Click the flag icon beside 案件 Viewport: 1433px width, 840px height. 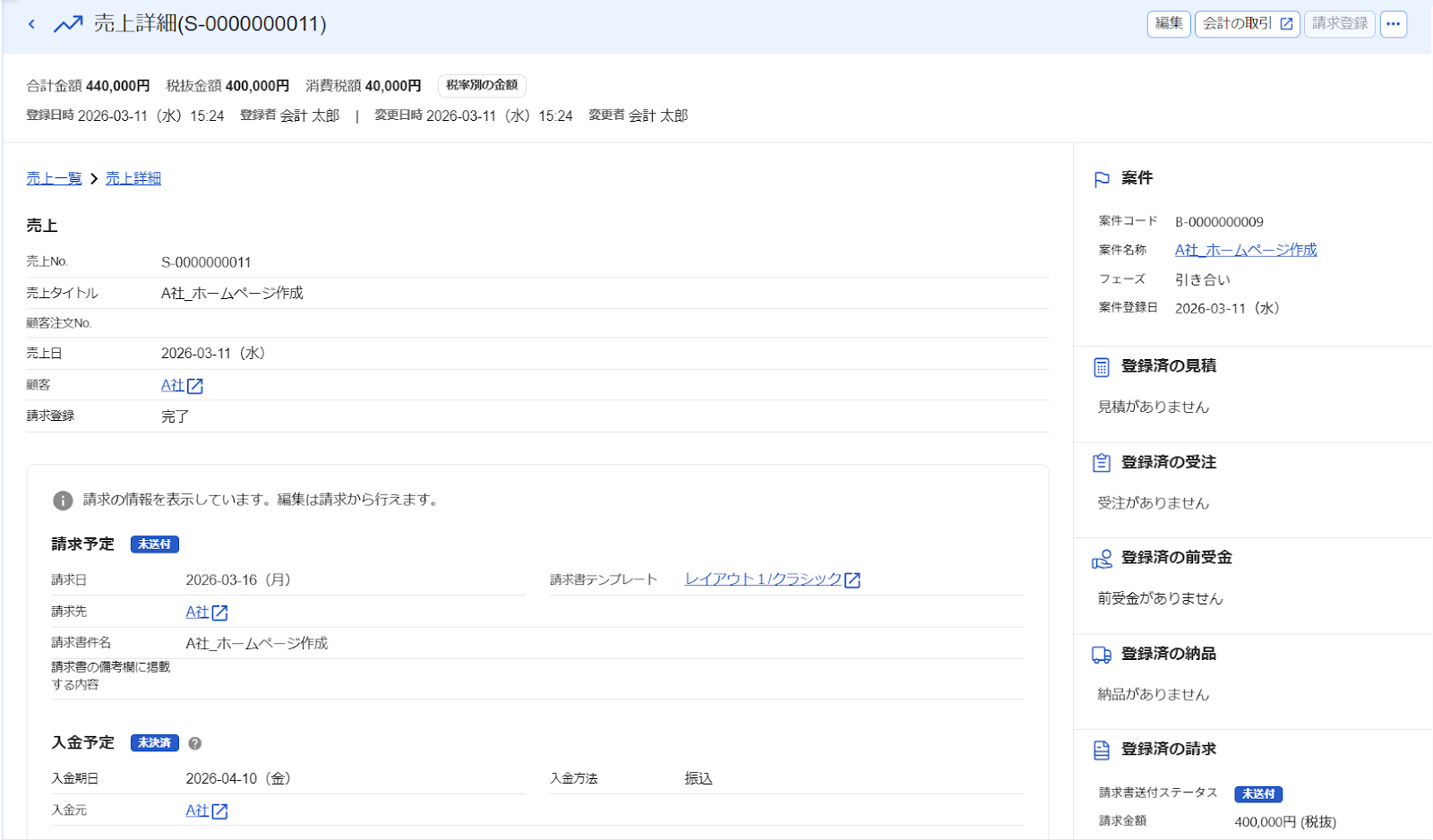1102,179
